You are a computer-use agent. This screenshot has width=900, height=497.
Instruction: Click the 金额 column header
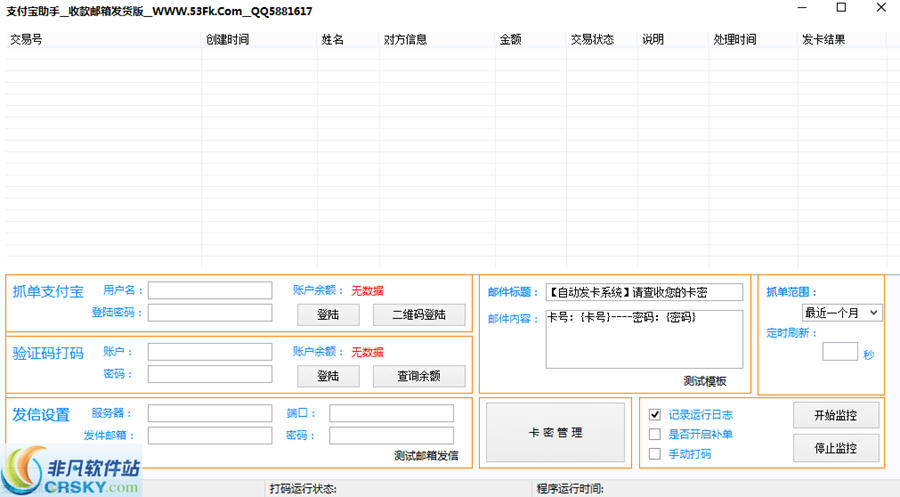(531, 40)
